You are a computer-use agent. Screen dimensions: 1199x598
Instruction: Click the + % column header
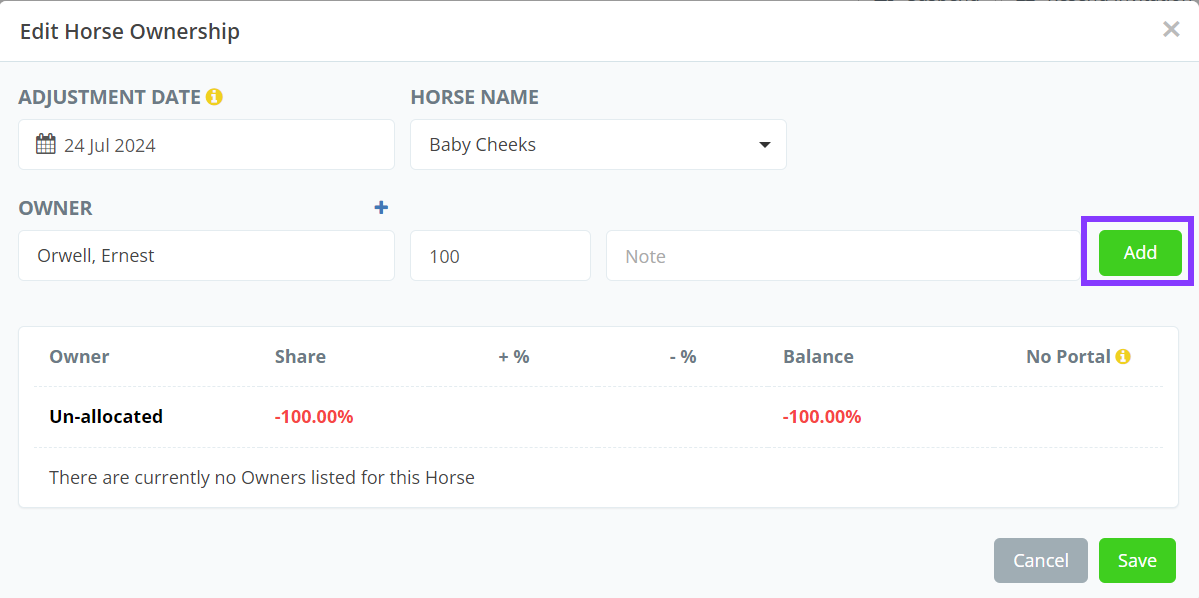(x=514, y=357)
